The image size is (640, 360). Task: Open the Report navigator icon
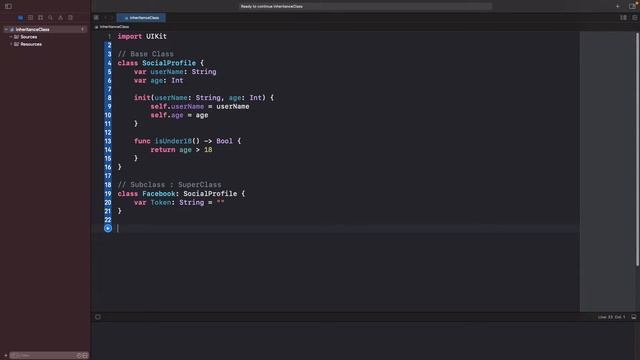pyautogui.click(x=70, y=18)
